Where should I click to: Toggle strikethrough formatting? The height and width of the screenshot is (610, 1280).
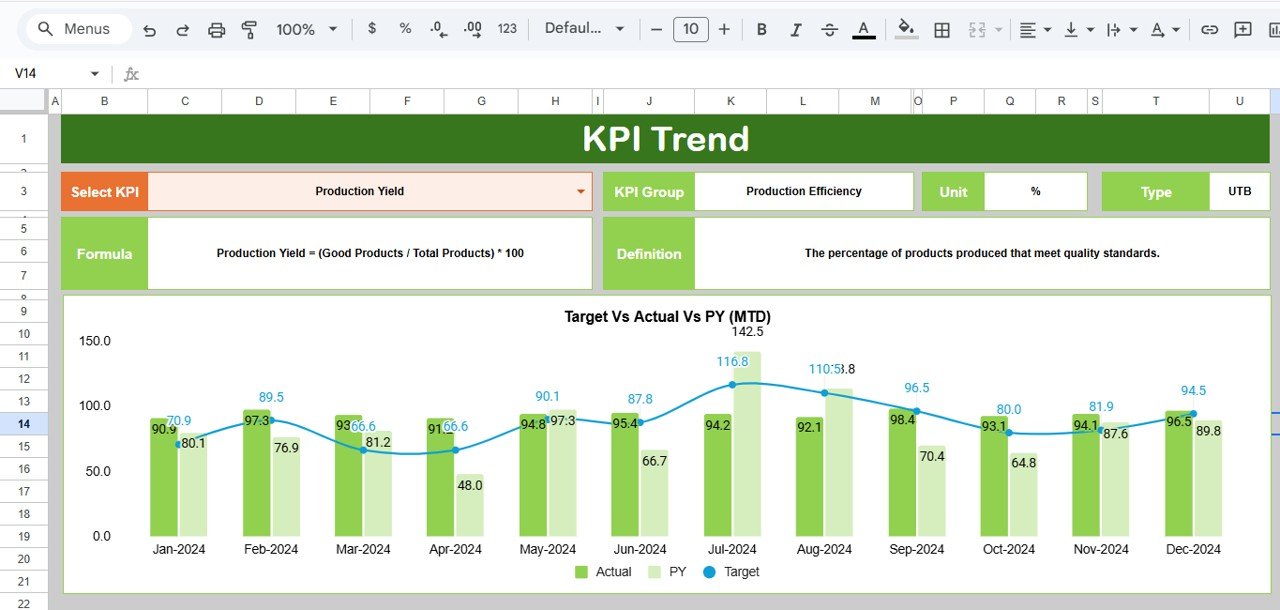point(829,29)
